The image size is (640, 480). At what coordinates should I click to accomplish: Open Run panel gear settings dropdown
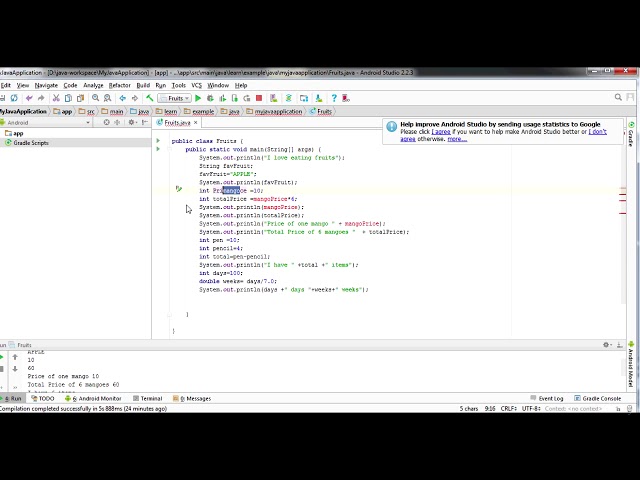[x=607, y=345]
